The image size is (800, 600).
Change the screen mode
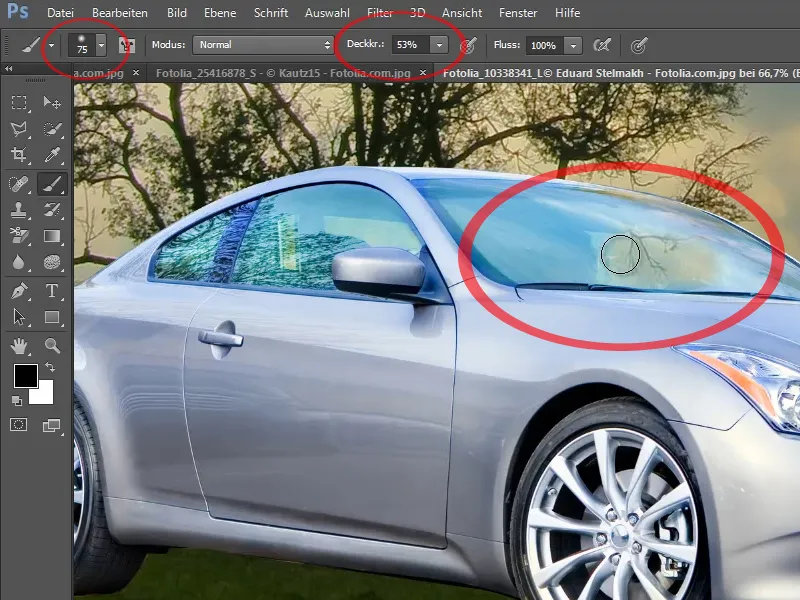52,425
